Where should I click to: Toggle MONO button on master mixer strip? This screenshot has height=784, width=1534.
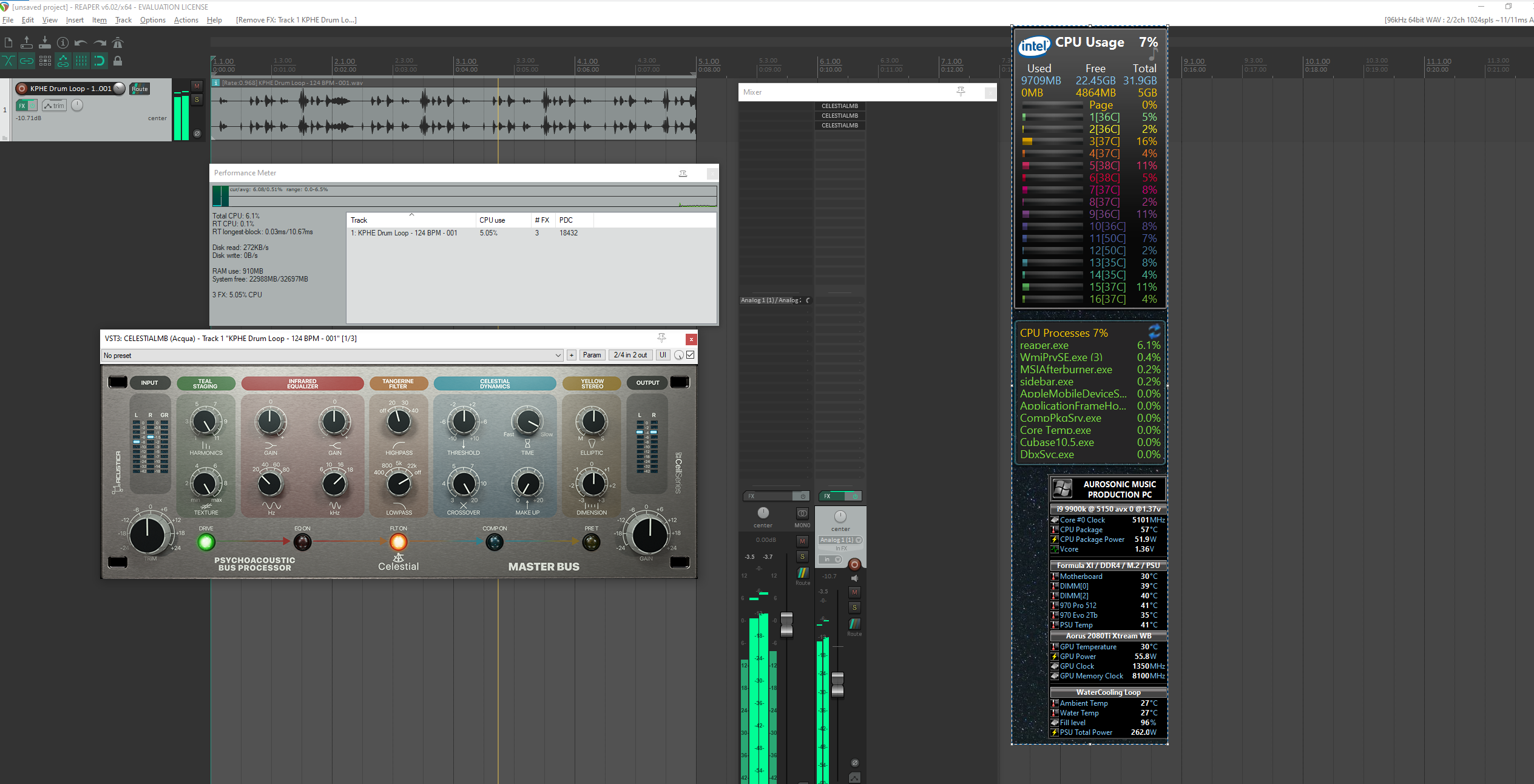coord(802,514)
